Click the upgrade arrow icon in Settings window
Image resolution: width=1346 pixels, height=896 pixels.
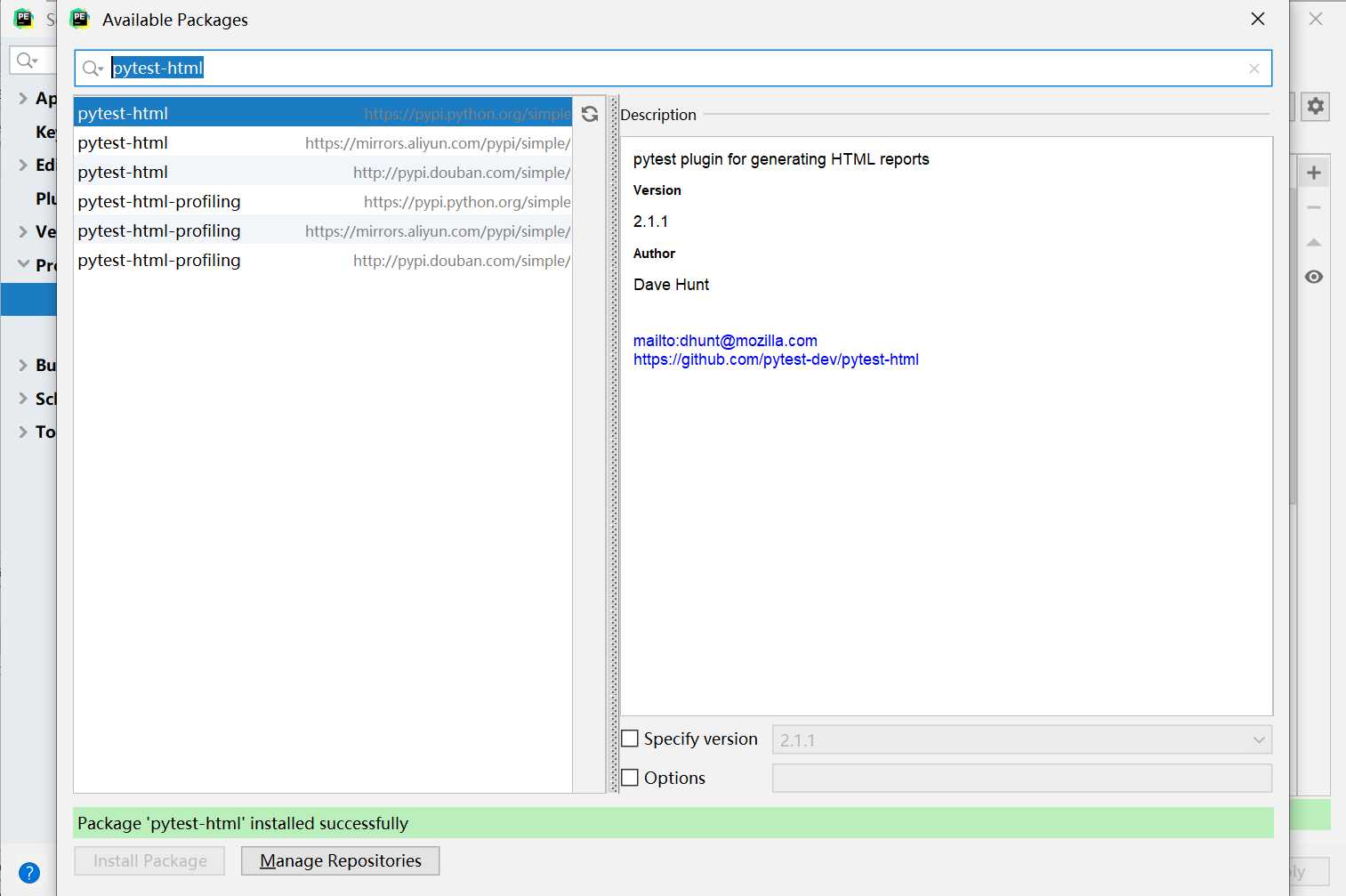click(1314, 242)
